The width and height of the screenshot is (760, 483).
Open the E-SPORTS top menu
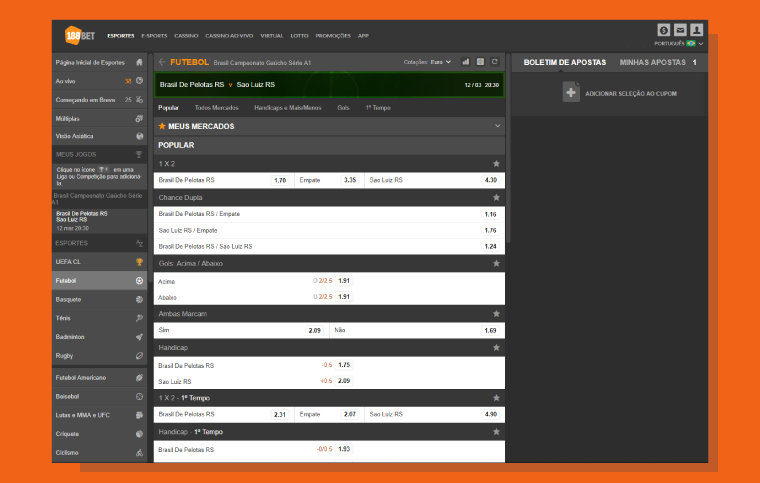pos(154,36)
